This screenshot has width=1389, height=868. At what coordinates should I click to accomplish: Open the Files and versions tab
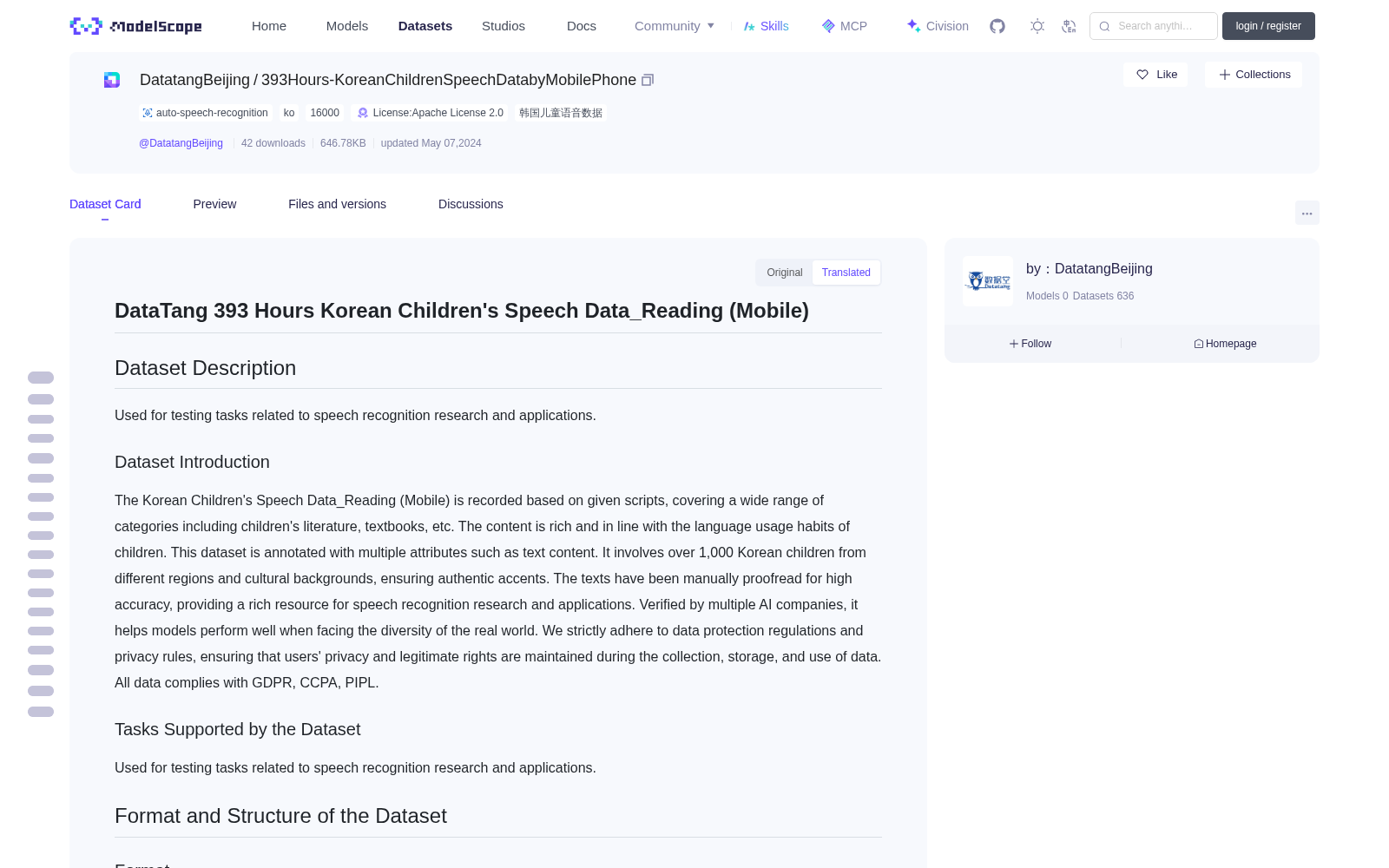(337, 204)
